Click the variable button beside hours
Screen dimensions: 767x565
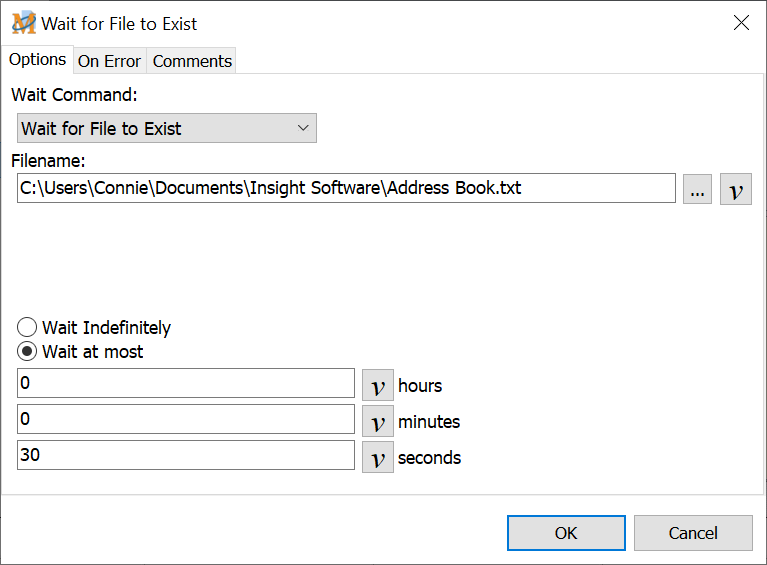377,385
